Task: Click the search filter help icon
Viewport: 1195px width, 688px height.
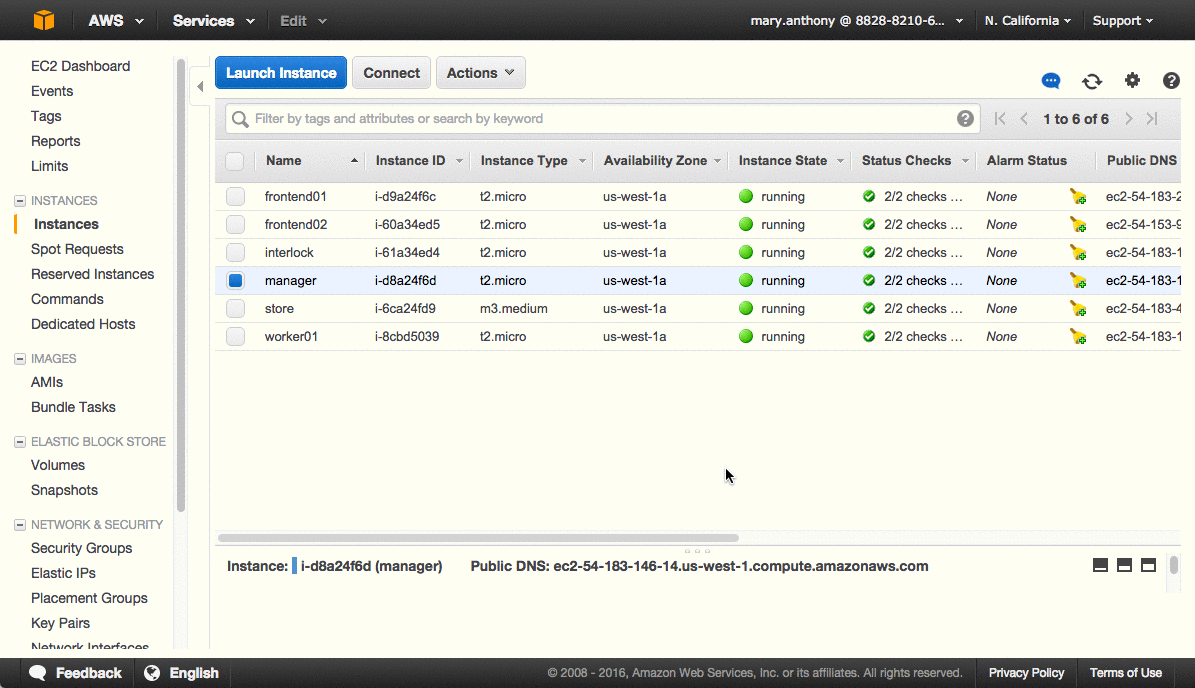Action: point(965,119)
